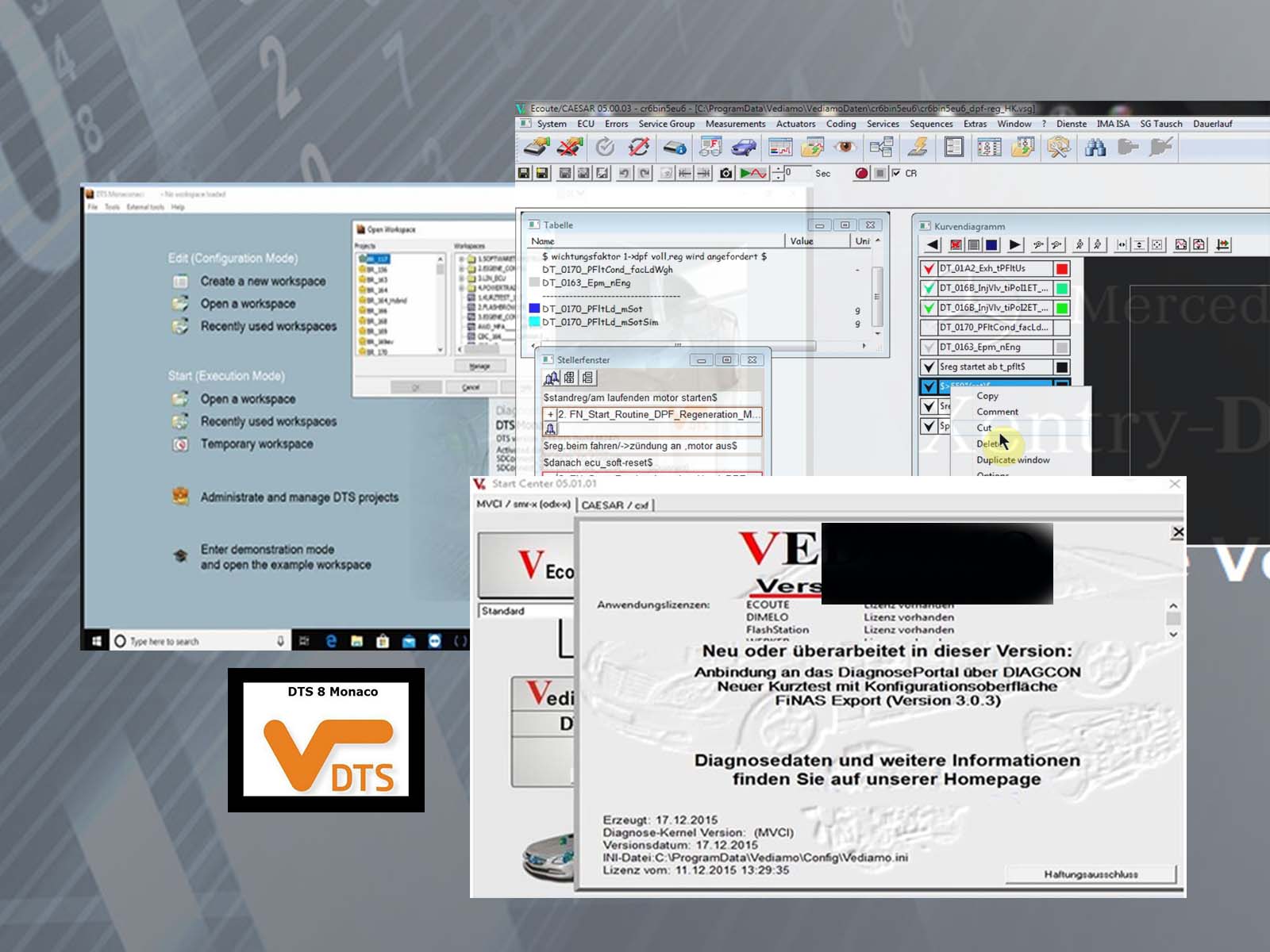The height and width of the screenshot is (952, 1270).
Task: Click the DTS 8 Monaco logo thumbnail
Action: tap(326, 740)
